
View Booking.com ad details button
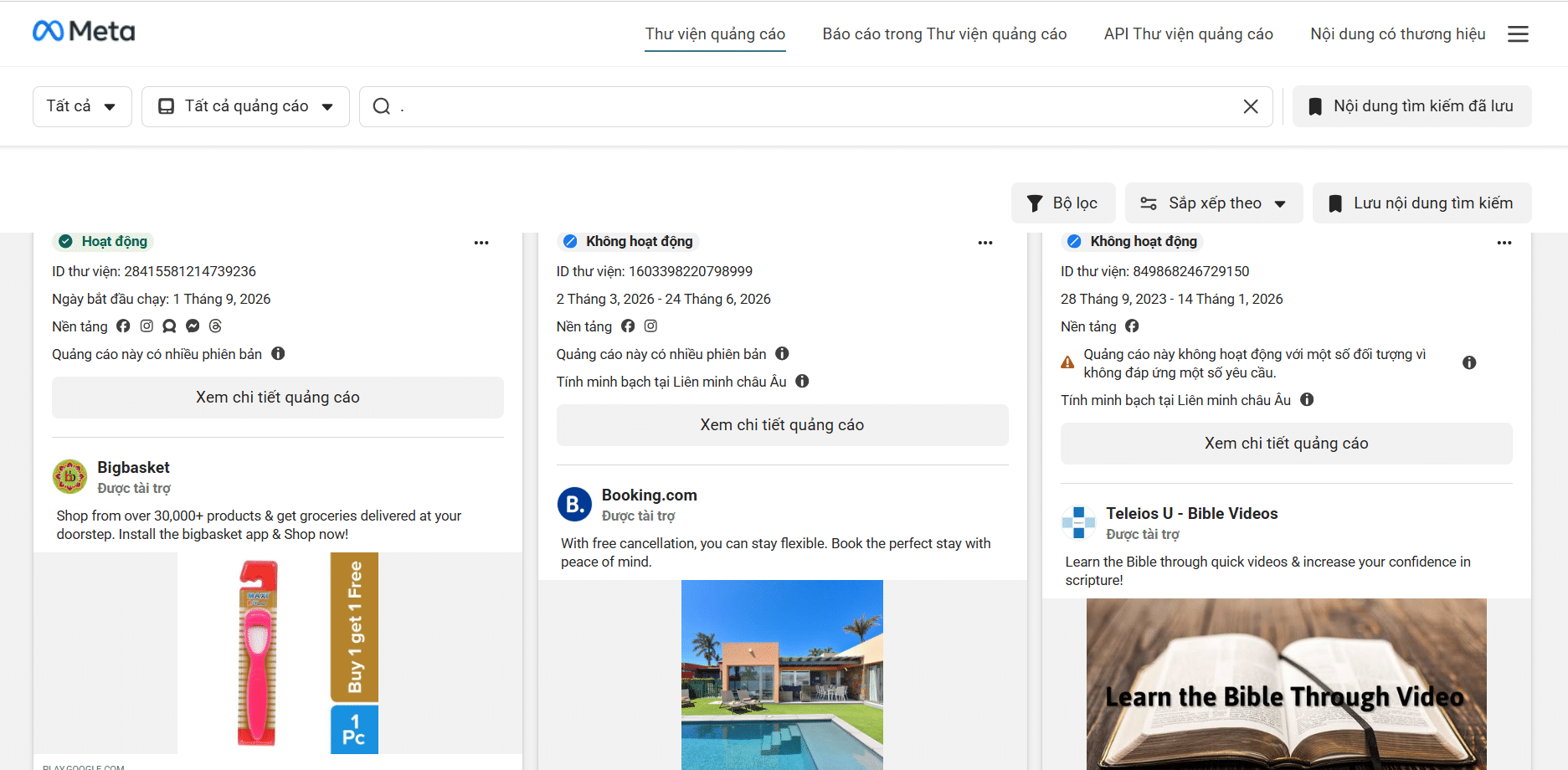pos(782,425)
